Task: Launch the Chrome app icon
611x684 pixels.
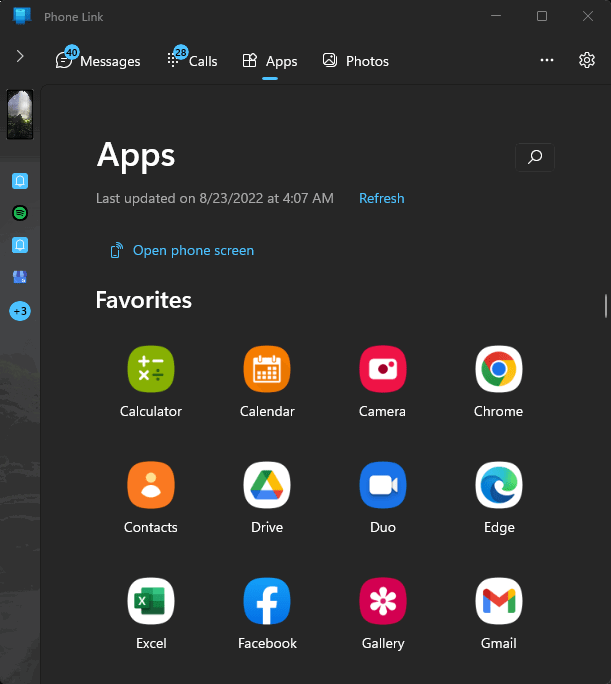Action: 498,369
